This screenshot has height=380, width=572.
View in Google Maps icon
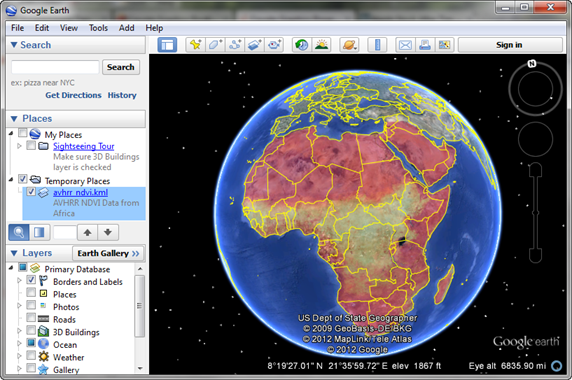(444, 45)
